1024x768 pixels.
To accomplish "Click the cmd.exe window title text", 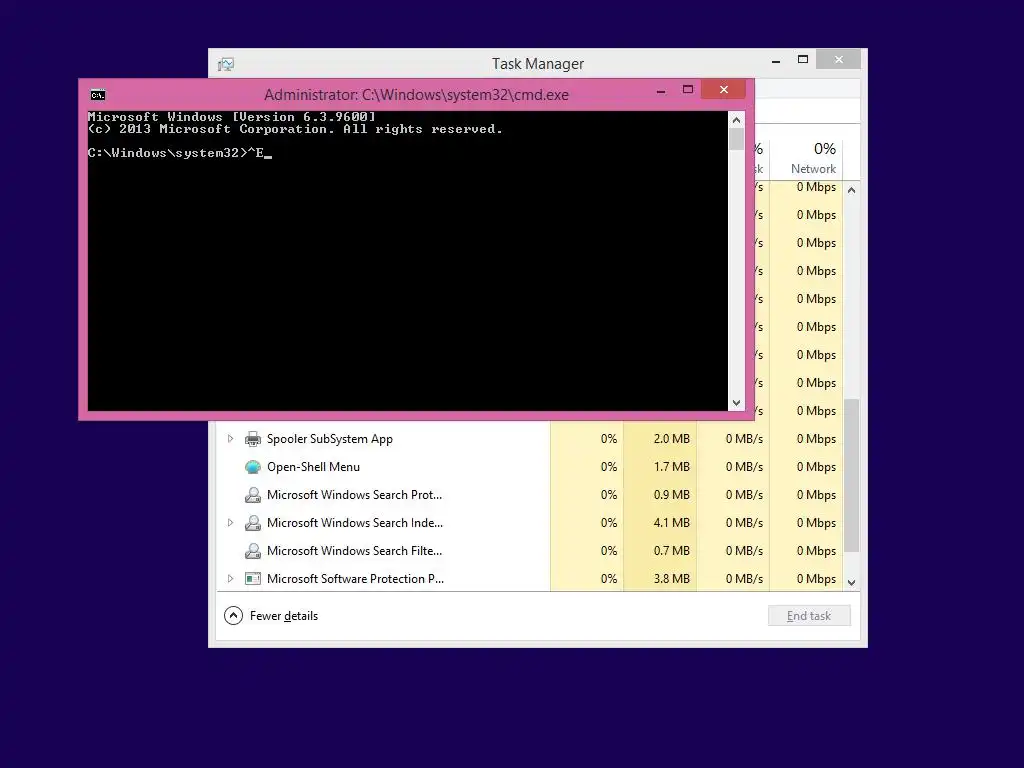I will click(416, 95).
